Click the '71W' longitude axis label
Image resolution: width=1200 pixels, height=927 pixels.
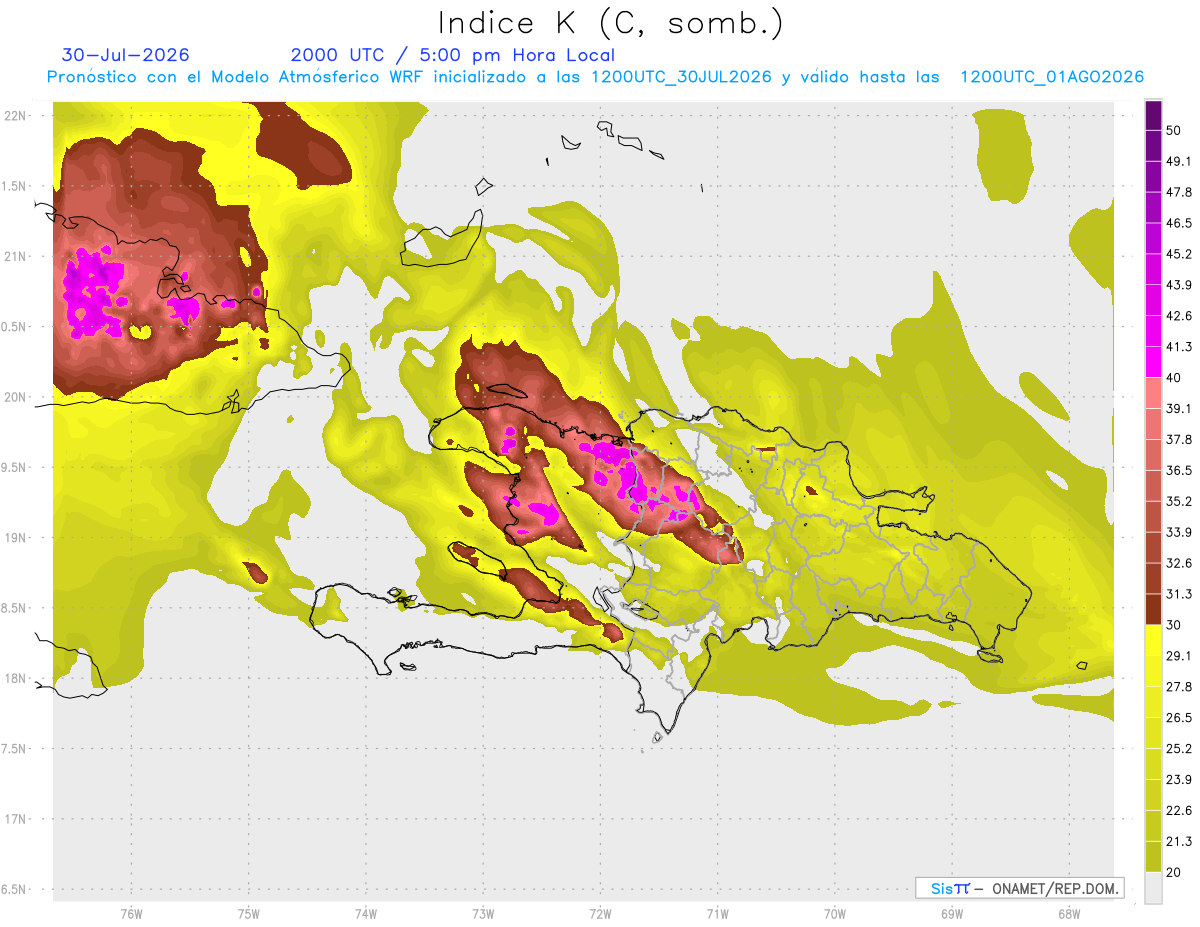pos(717,914)
